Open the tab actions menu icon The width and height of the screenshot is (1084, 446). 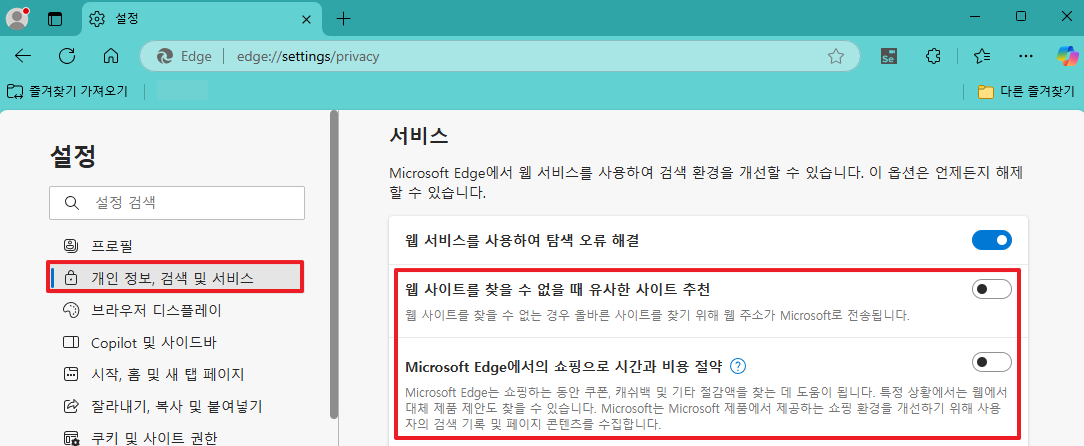tap(55, 19)
